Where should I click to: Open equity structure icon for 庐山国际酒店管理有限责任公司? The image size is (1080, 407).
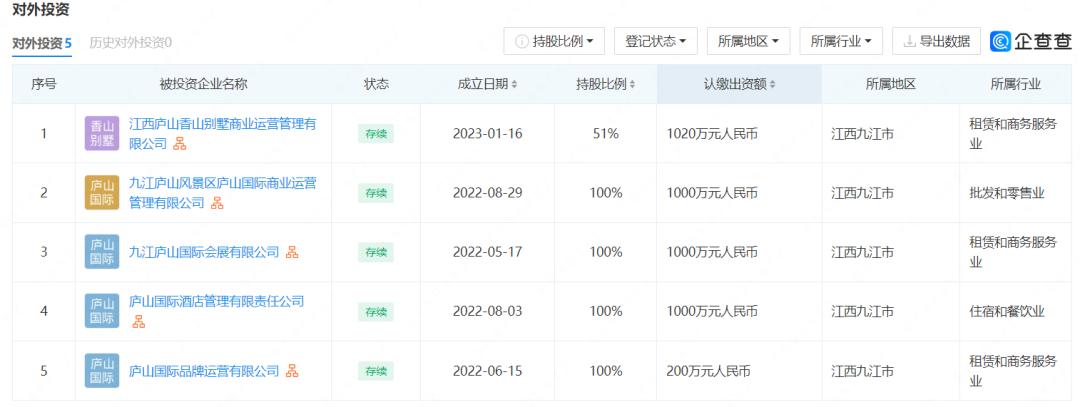138,322
